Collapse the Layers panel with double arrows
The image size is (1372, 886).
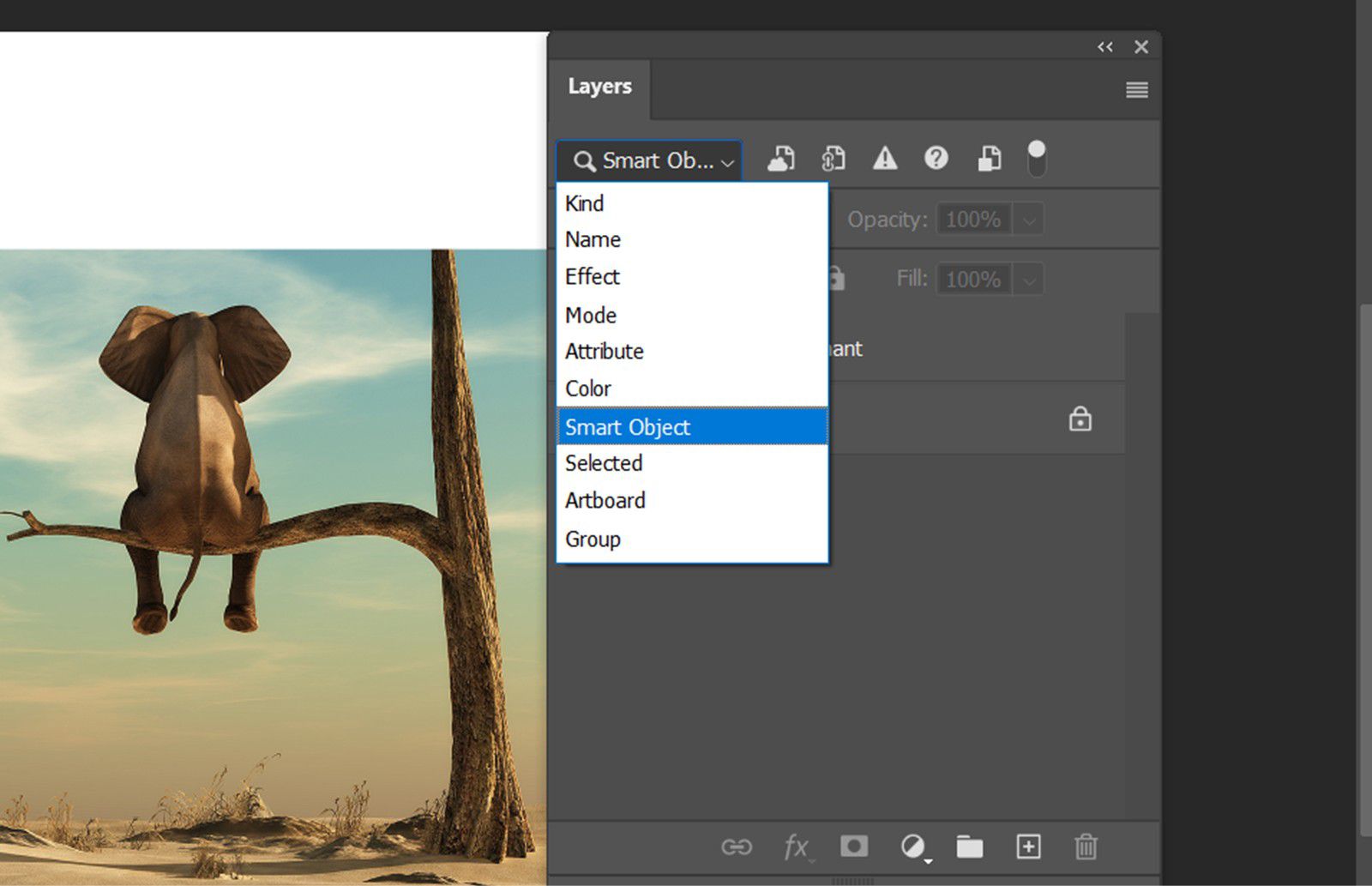point(1104,47)
